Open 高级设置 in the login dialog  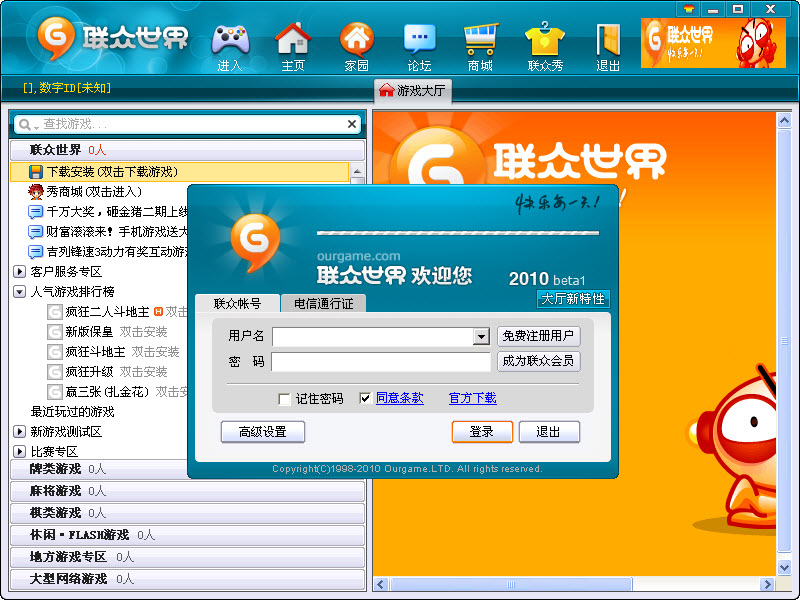[x=263, y=432]
